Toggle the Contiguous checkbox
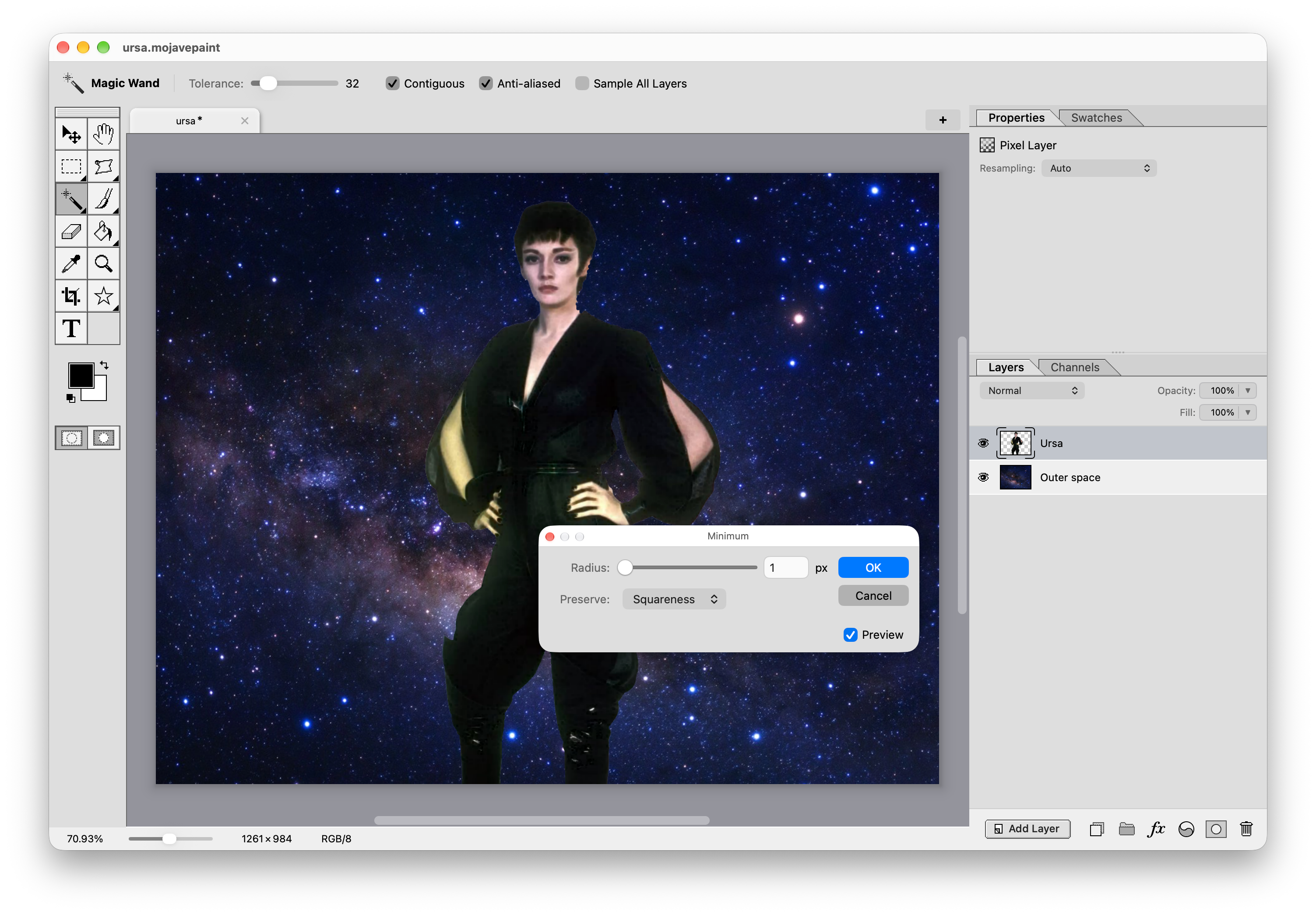Image resolution: width=1316 pixels, height=915 pixels. click(x=393, y=84)
